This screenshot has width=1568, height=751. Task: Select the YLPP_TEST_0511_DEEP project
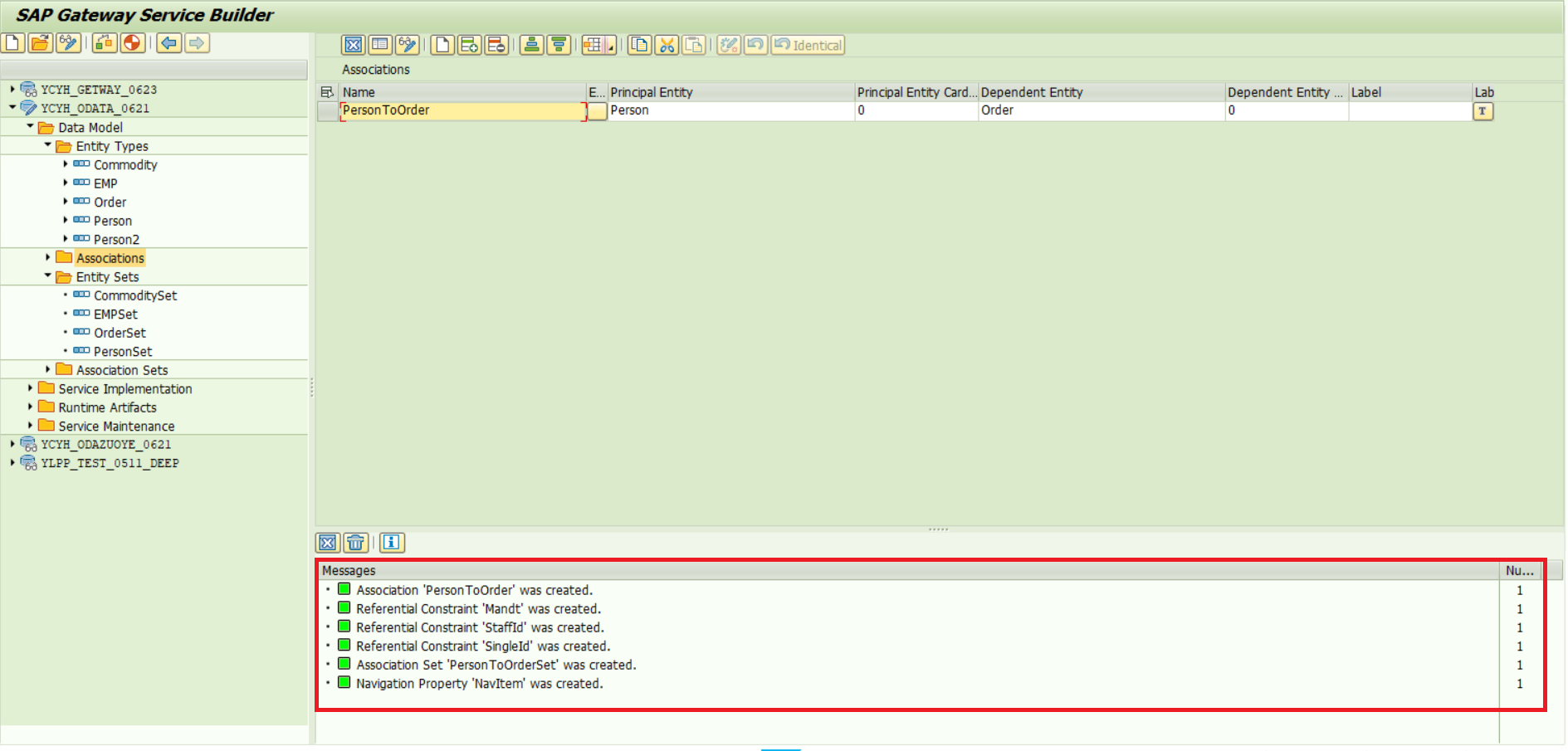[x=110, y=463]
